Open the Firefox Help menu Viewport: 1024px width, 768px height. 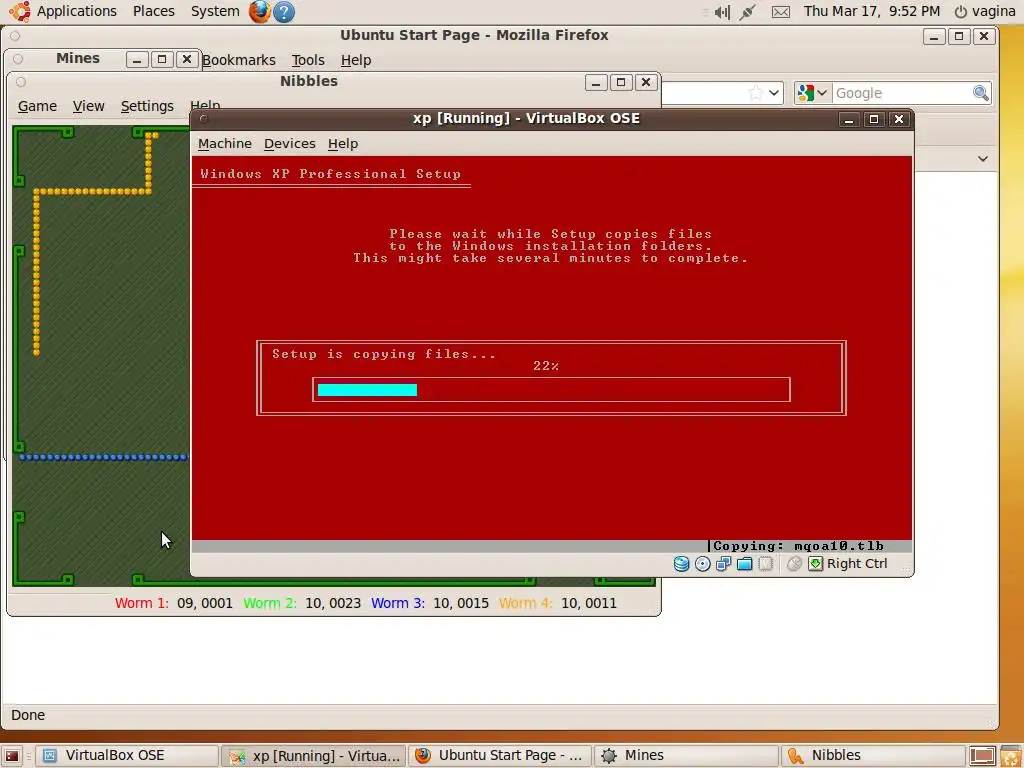point(356,60)
